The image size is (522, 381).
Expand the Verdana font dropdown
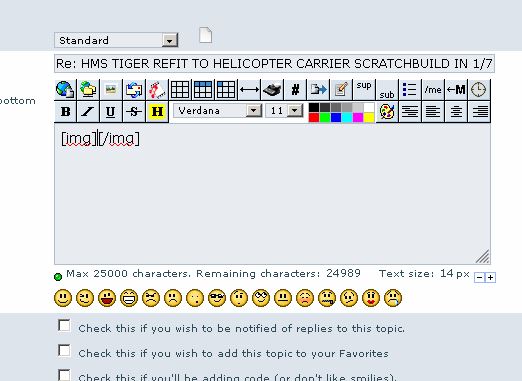tap(217, 111)
